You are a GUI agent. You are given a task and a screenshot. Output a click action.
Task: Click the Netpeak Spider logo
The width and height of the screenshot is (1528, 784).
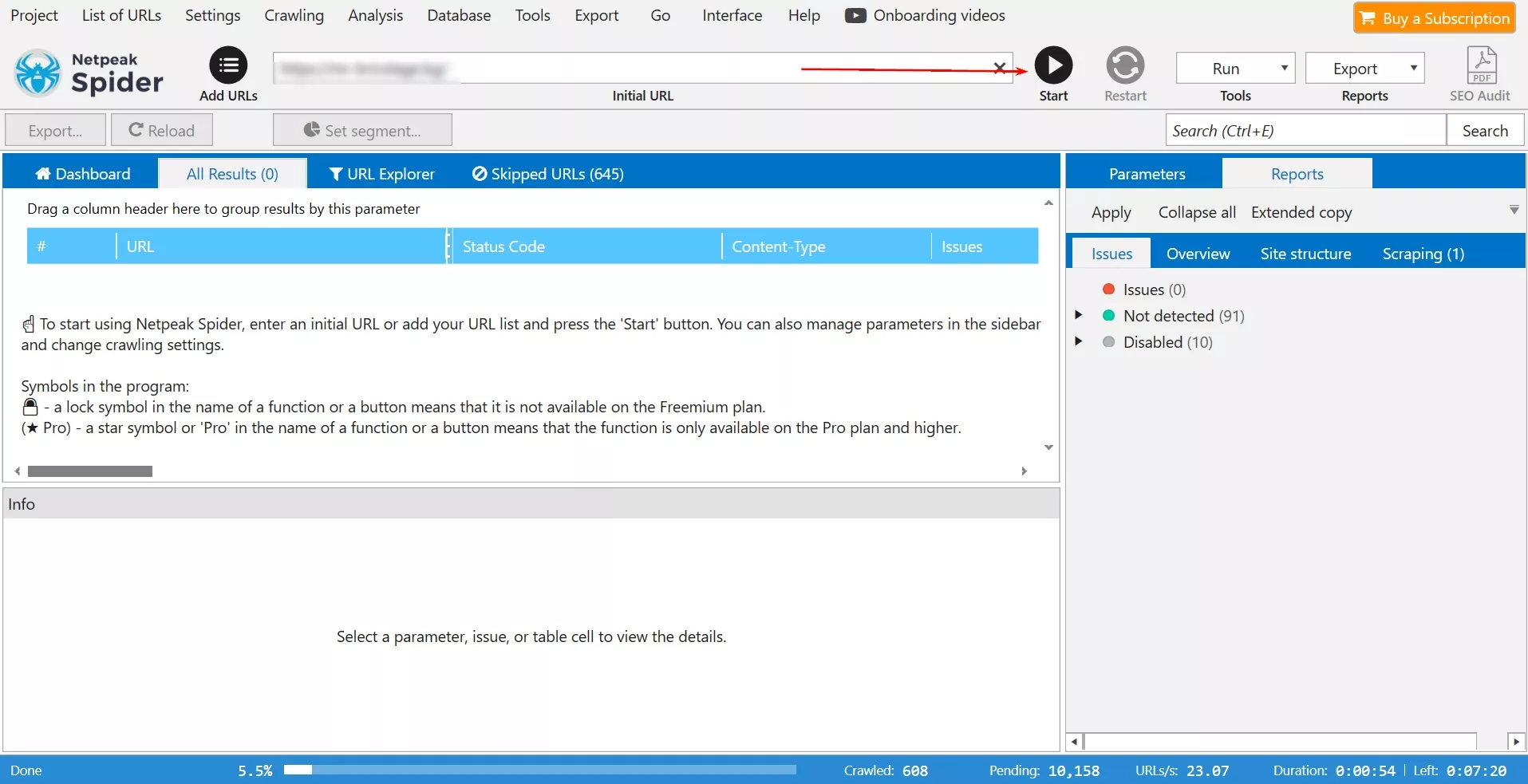[x=89, y=73]
